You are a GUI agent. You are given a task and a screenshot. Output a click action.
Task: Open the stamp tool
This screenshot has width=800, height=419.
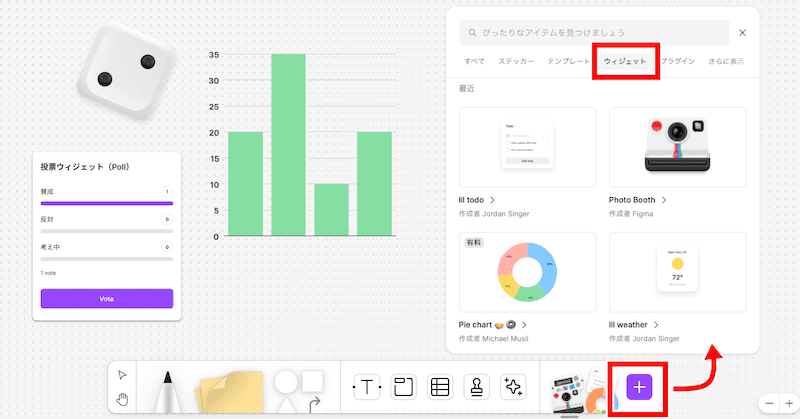pos(476,387)
